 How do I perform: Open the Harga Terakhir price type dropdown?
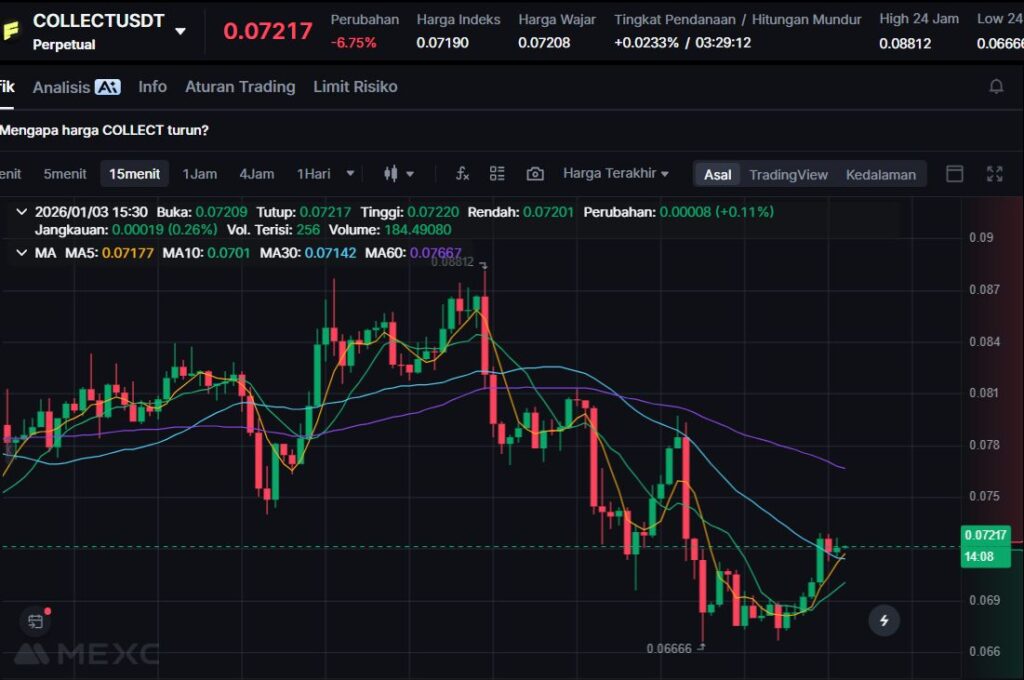615,174
